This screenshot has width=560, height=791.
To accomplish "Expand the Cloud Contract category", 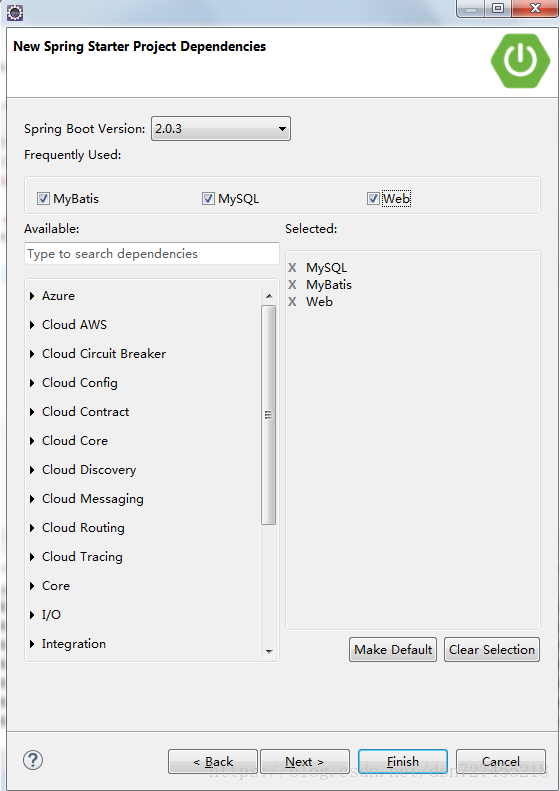I will coord(32,412).
